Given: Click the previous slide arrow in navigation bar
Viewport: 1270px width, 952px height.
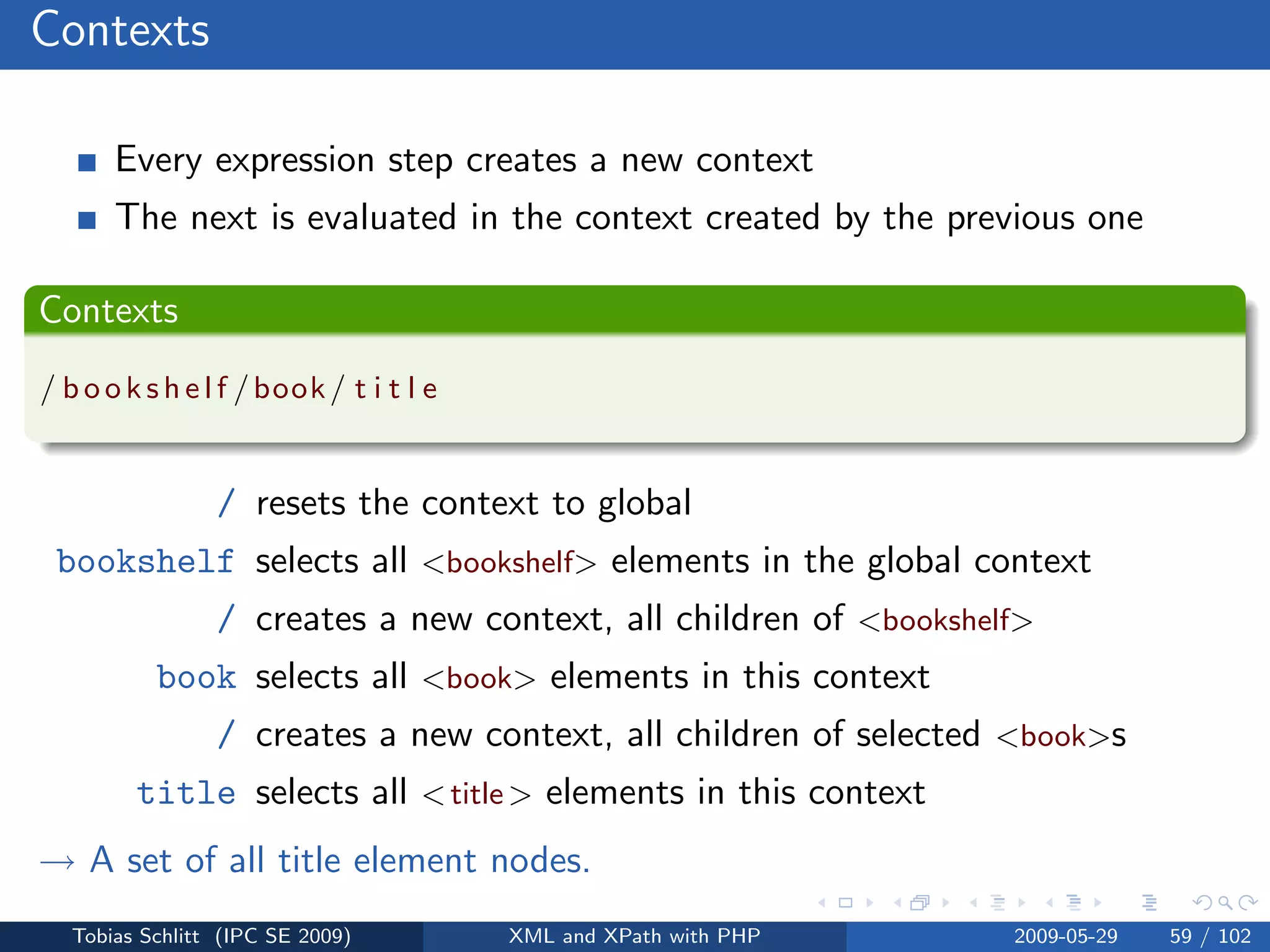Looking at the screenshot, I should coord(822,903).
